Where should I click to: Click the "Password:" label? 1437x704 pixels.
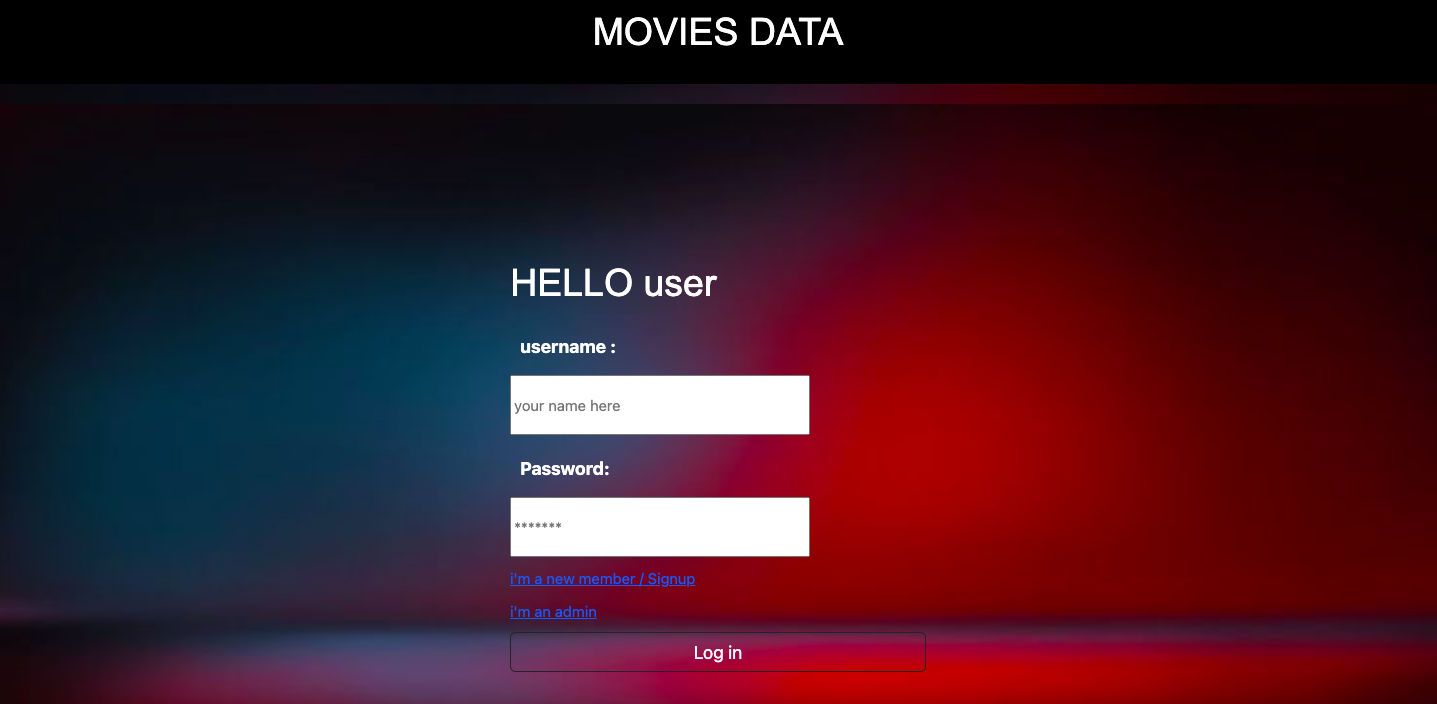[x=564, y=468]
